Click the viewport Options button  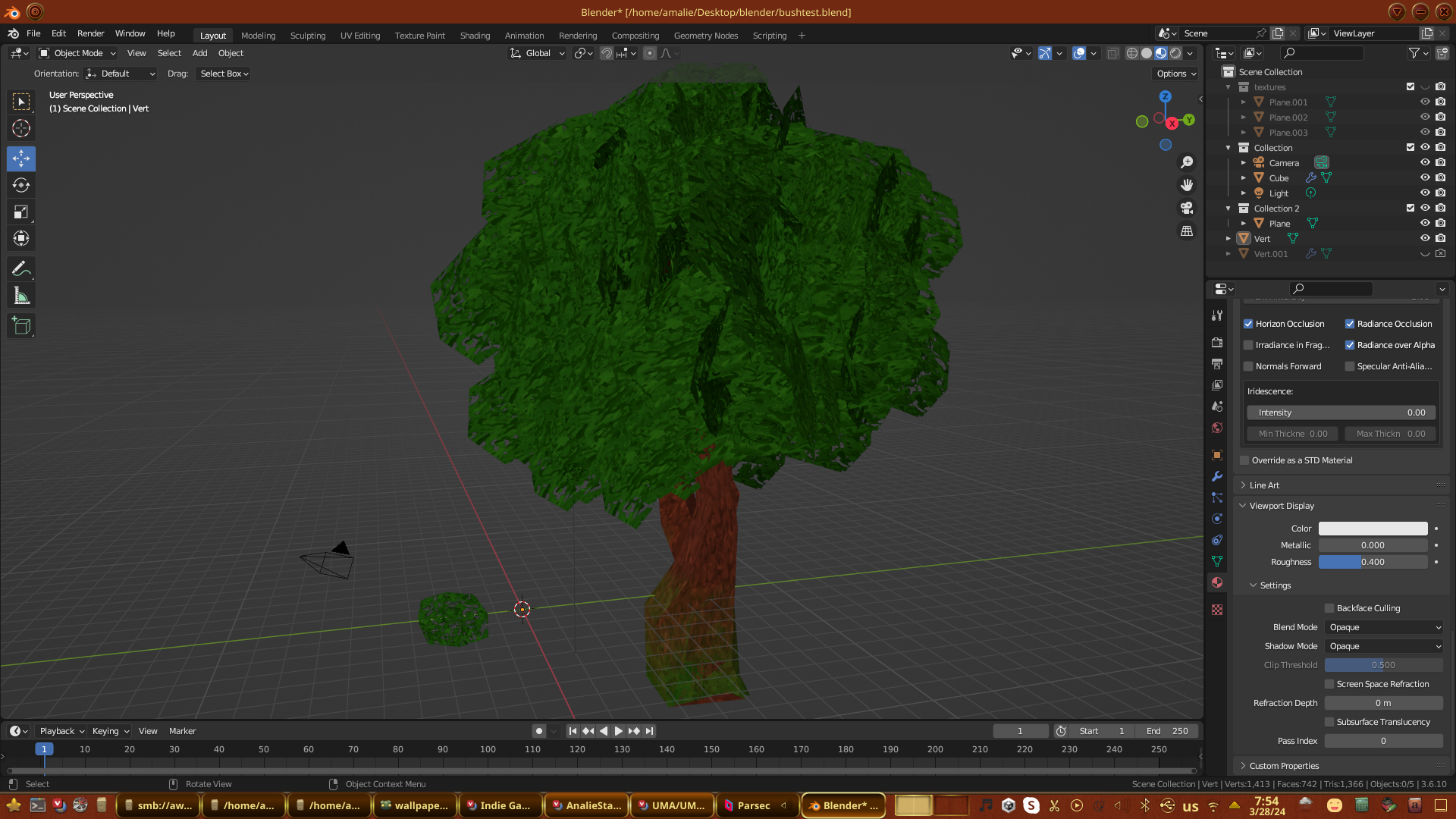click(1176, 74)
